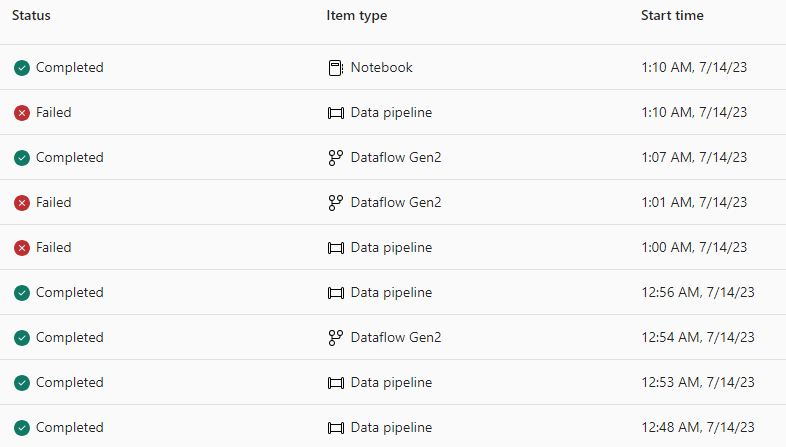Click Completed text in 12:54 AM row
This screenshot has width=786, height=447.
click(70, 337)
